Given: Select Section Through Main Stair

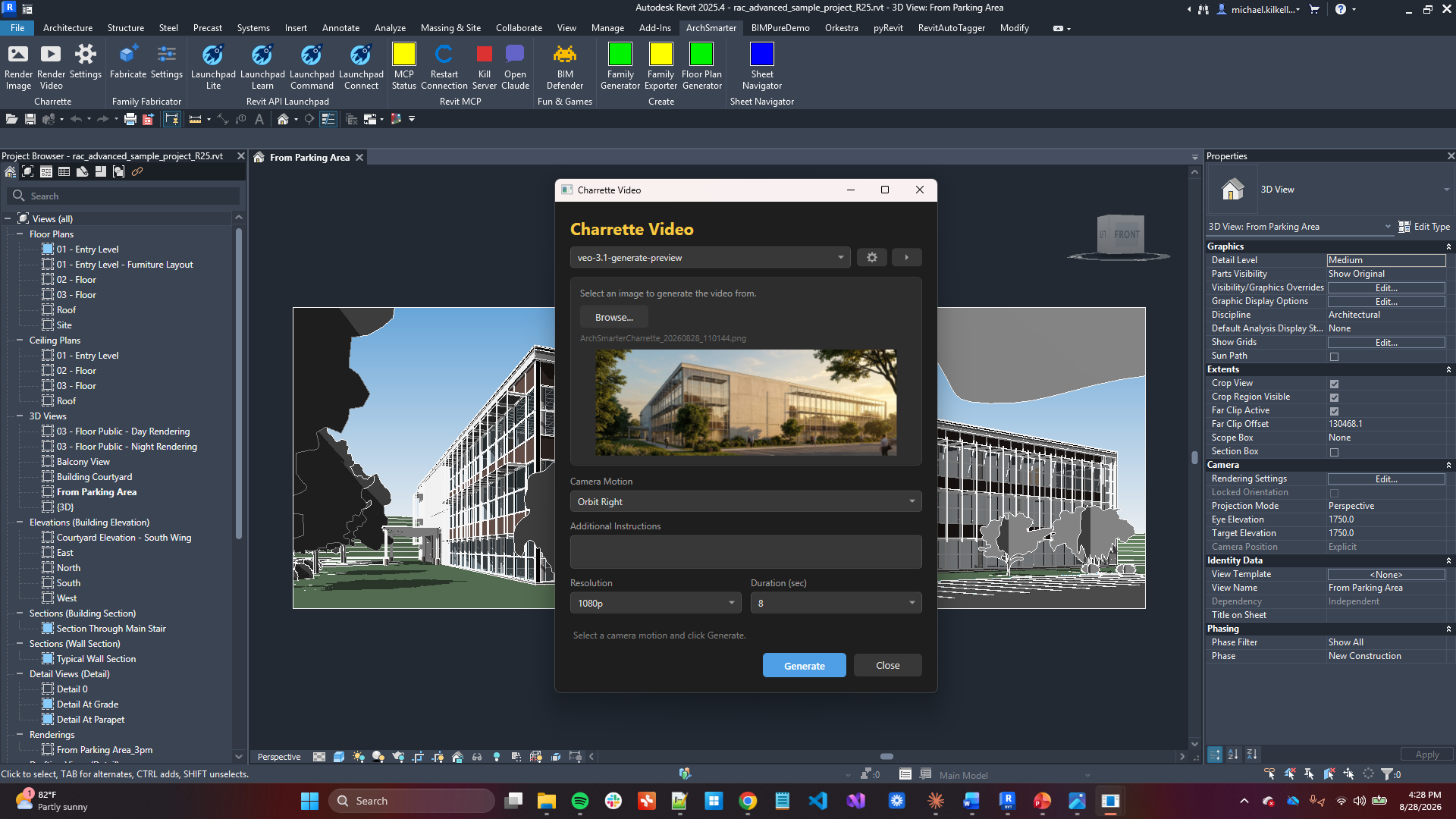Looking at the screenshot, I should (111, 629).
